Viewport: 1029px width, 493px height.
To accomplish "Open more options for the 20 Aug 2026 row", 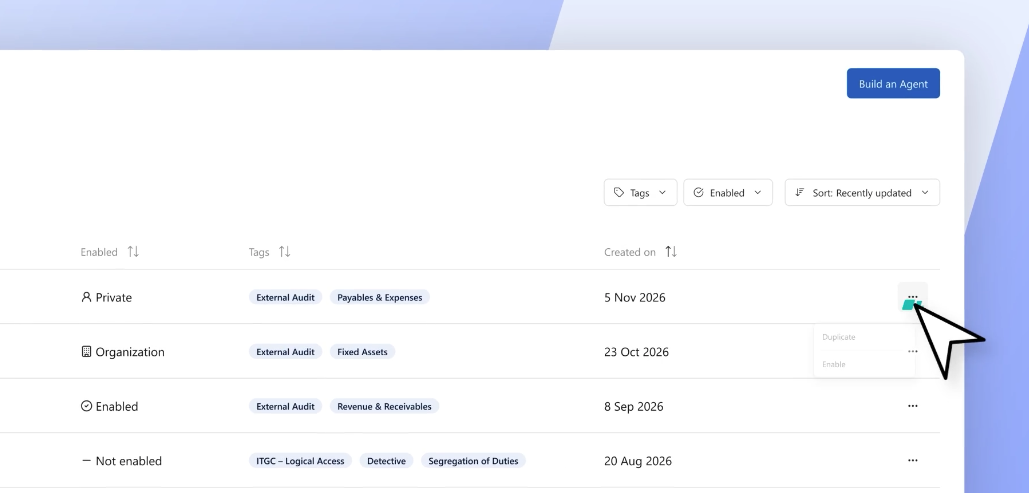I will click(913, 460).
